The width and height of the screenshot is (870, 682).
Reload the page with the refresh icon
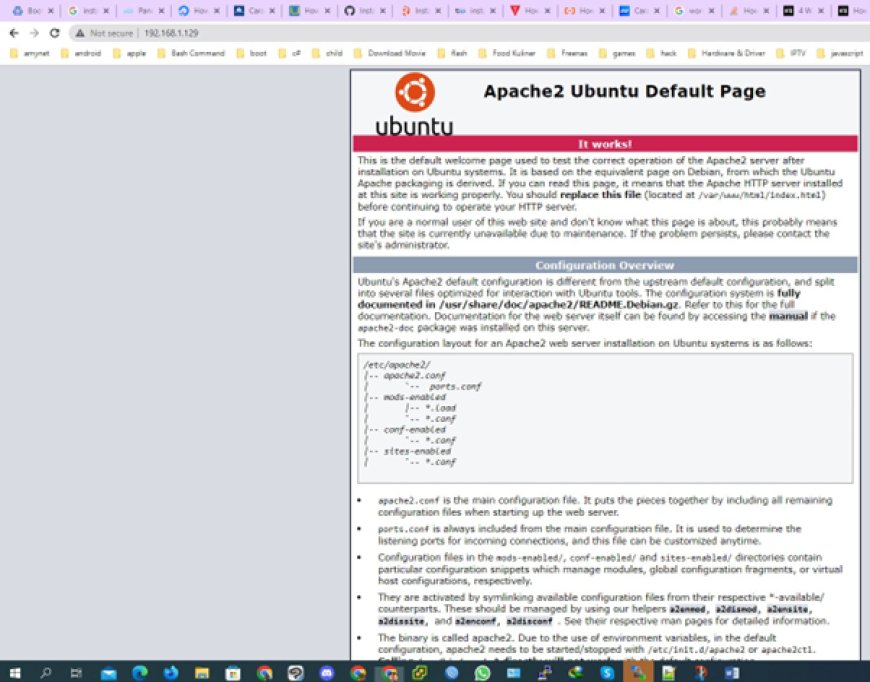point(54,33)
